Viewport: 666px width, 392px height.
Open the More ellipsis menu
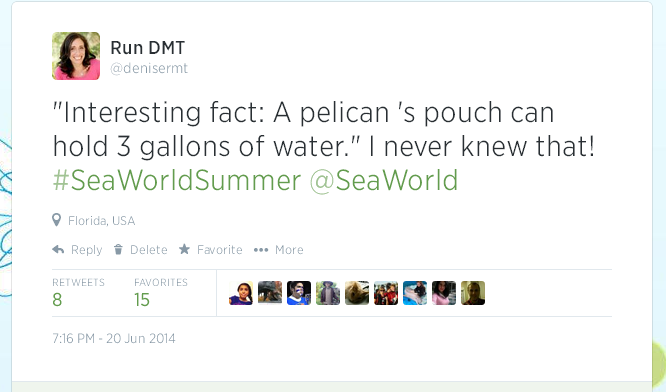(x=261, y=250)
